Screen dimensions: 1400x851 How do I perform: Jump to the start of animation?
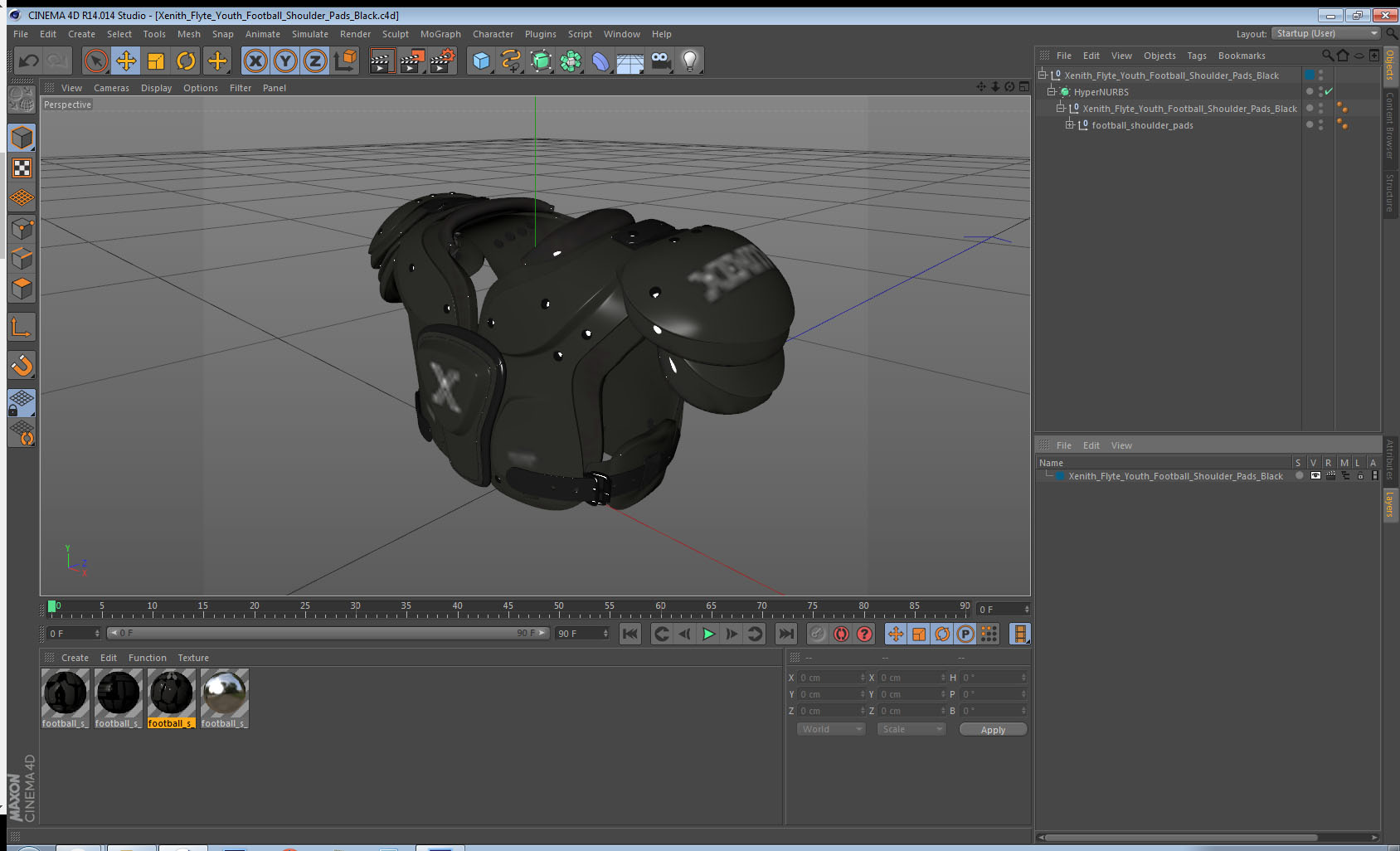tap(630, 634)
